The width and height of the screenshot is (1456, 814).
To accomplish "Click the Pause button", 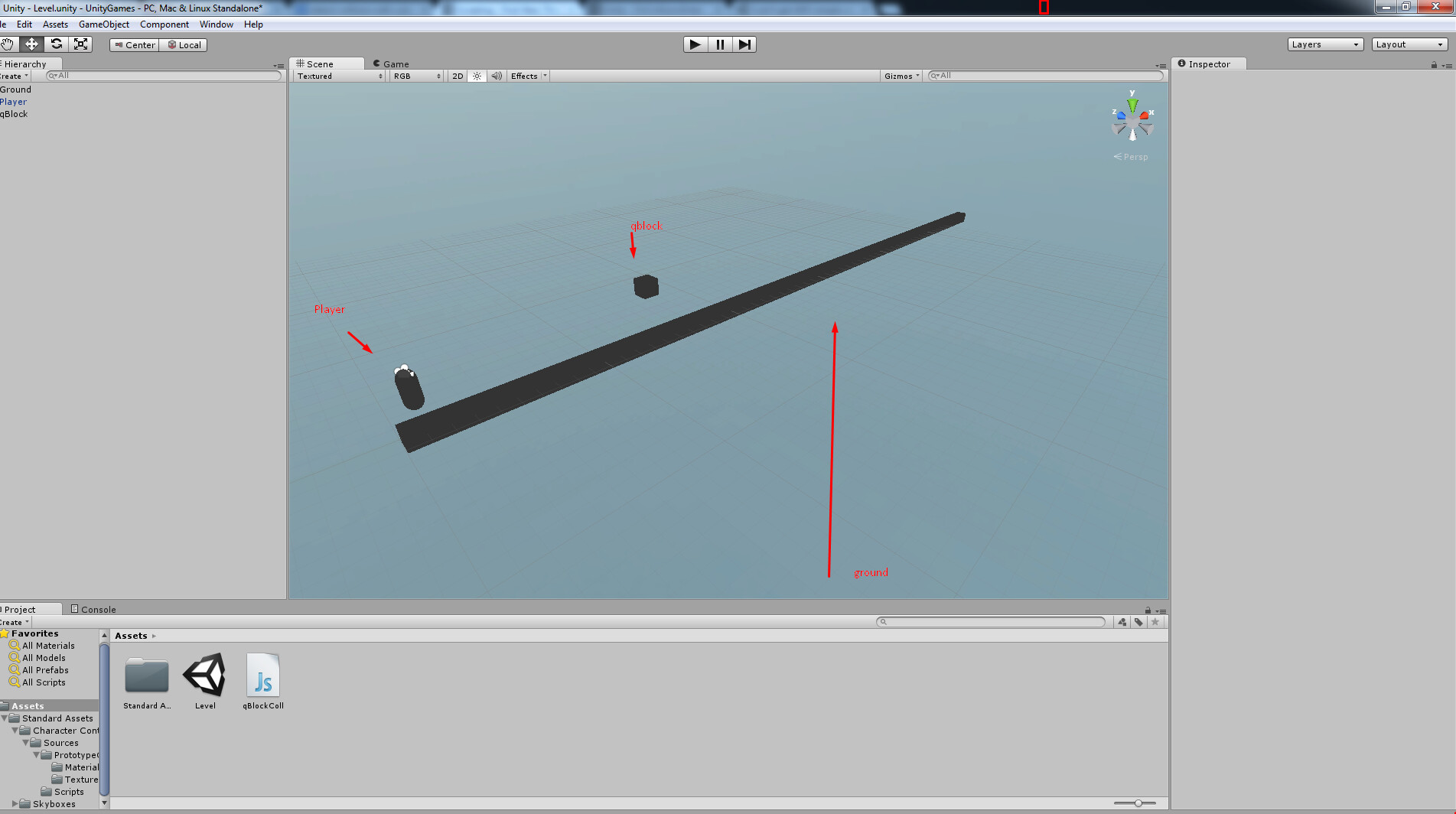I will (719, 44).
